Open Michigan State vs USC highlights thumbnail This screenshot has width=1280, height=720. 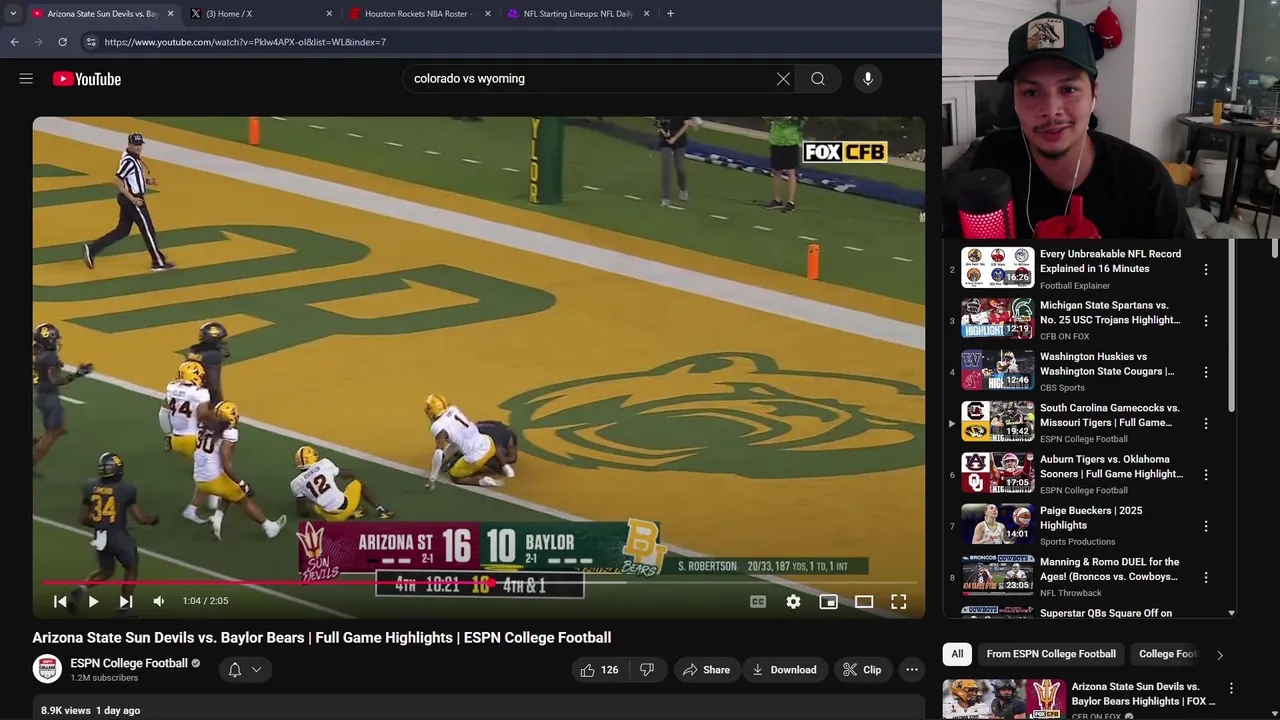coord(998,319)
